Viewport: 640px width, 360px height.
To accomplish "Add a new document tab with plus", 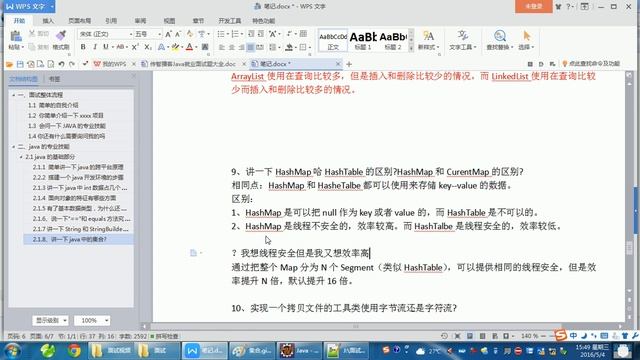I will point(349,64).
